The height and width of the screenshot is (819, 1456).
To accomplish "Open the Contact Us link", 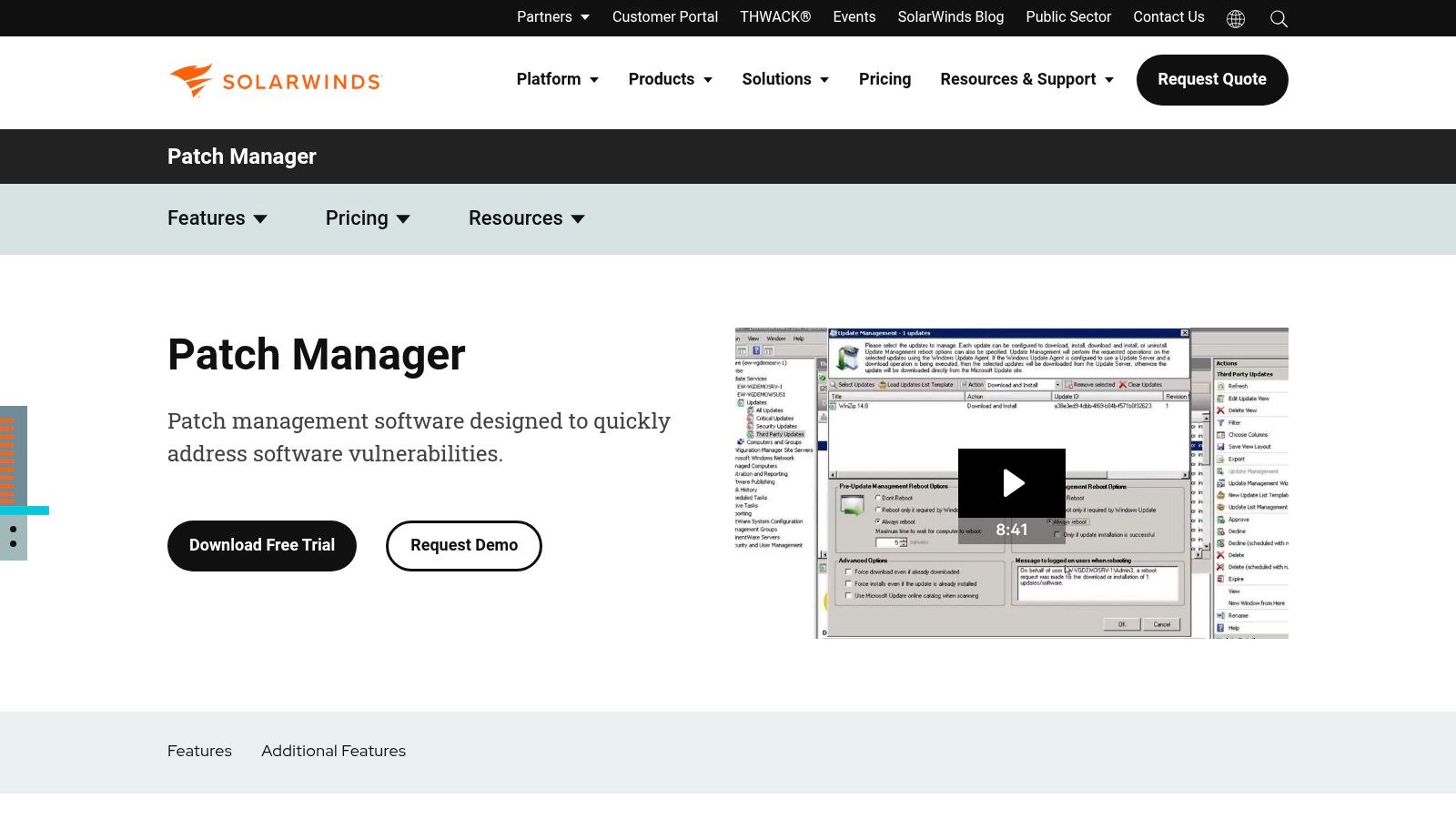I will pos(1168,17).
